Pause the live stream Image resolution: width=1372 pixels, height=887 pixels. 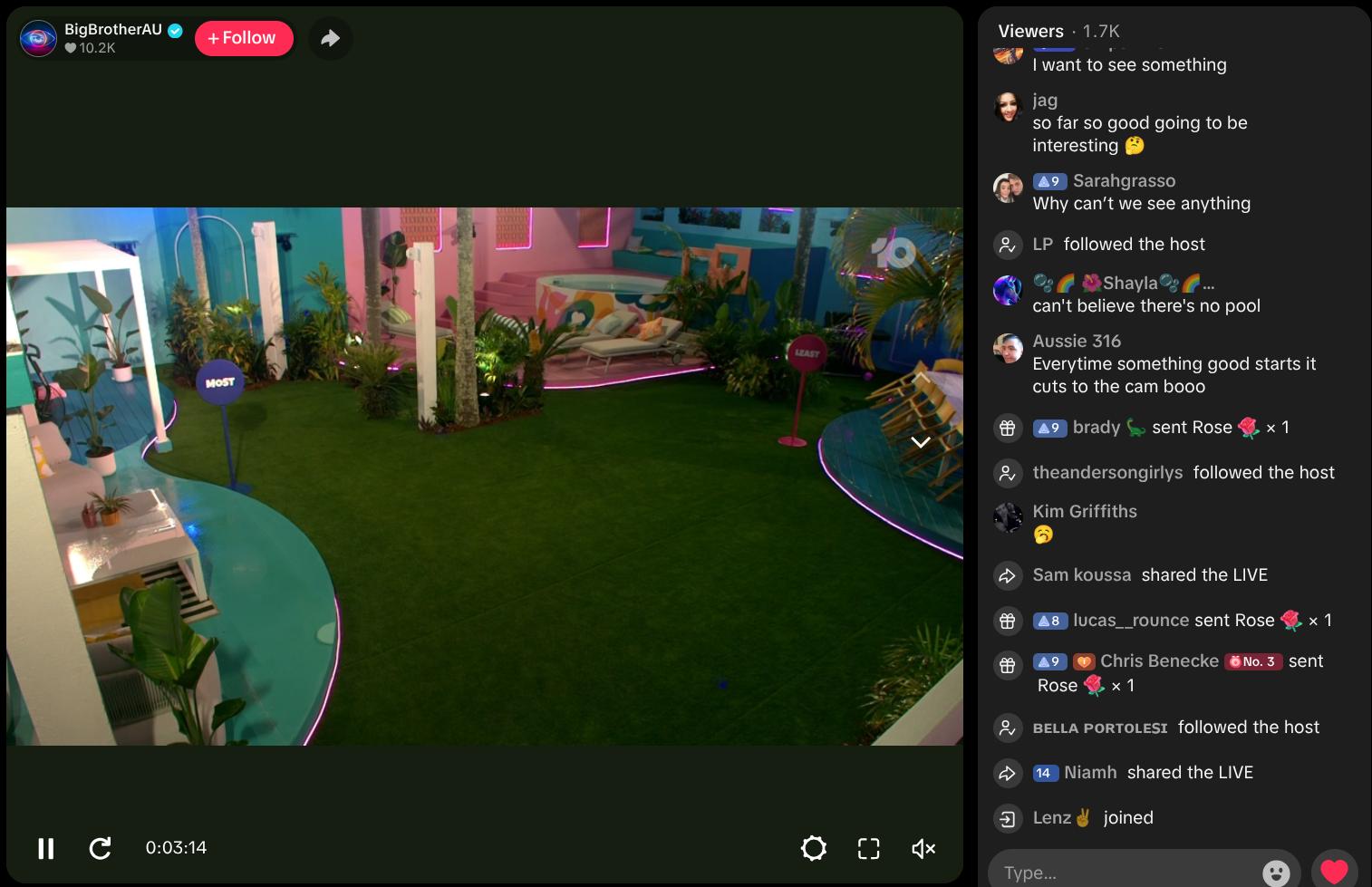[45, 848]
